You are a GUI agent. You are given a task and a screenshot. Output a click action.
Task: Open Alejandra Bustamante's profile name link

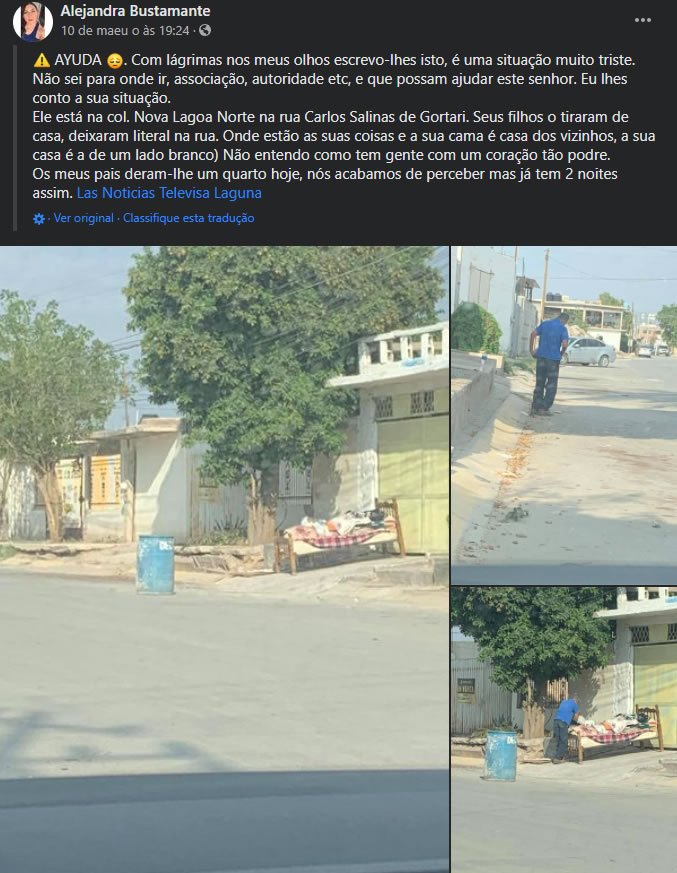pos(135,11)
